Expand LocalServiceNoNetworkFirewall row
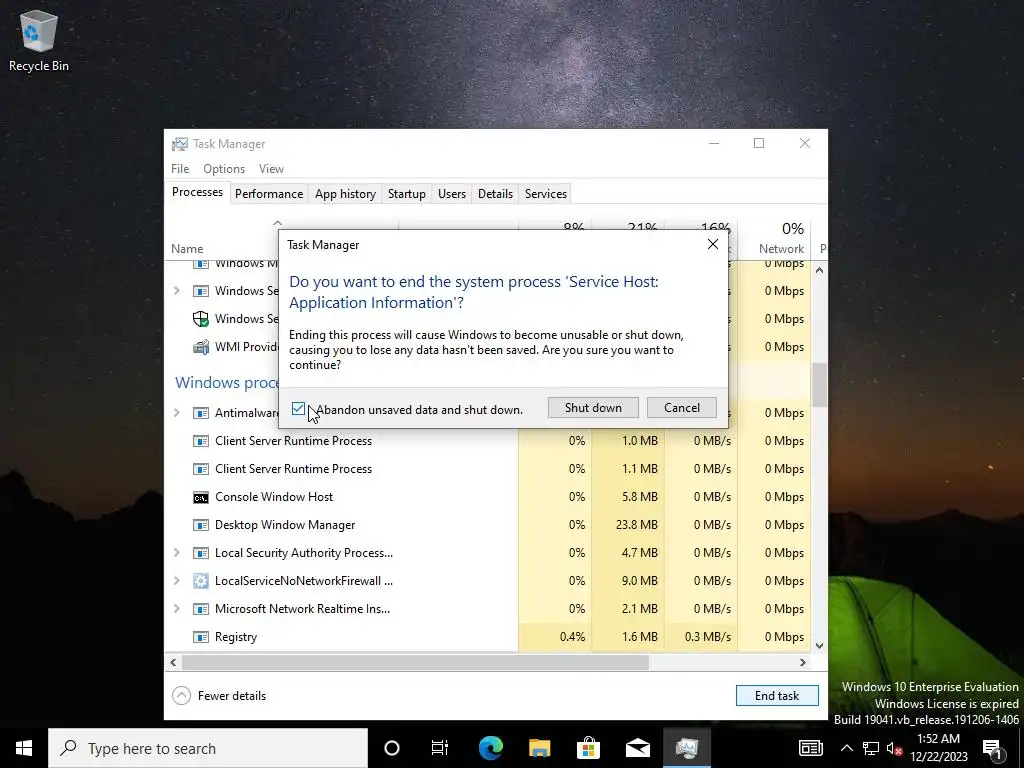1024x768 pixels. (176, 581)
